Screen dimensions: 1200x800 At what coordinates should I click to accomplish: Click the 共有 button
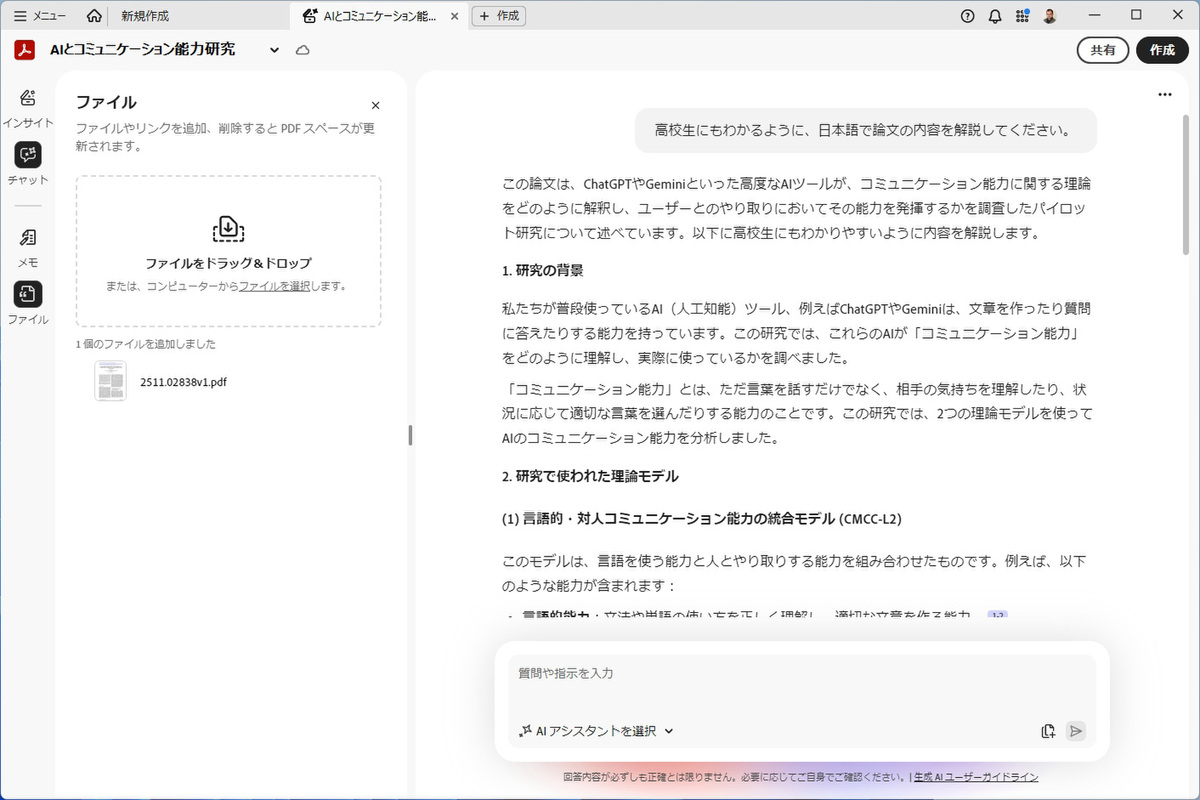point(1103,50)
